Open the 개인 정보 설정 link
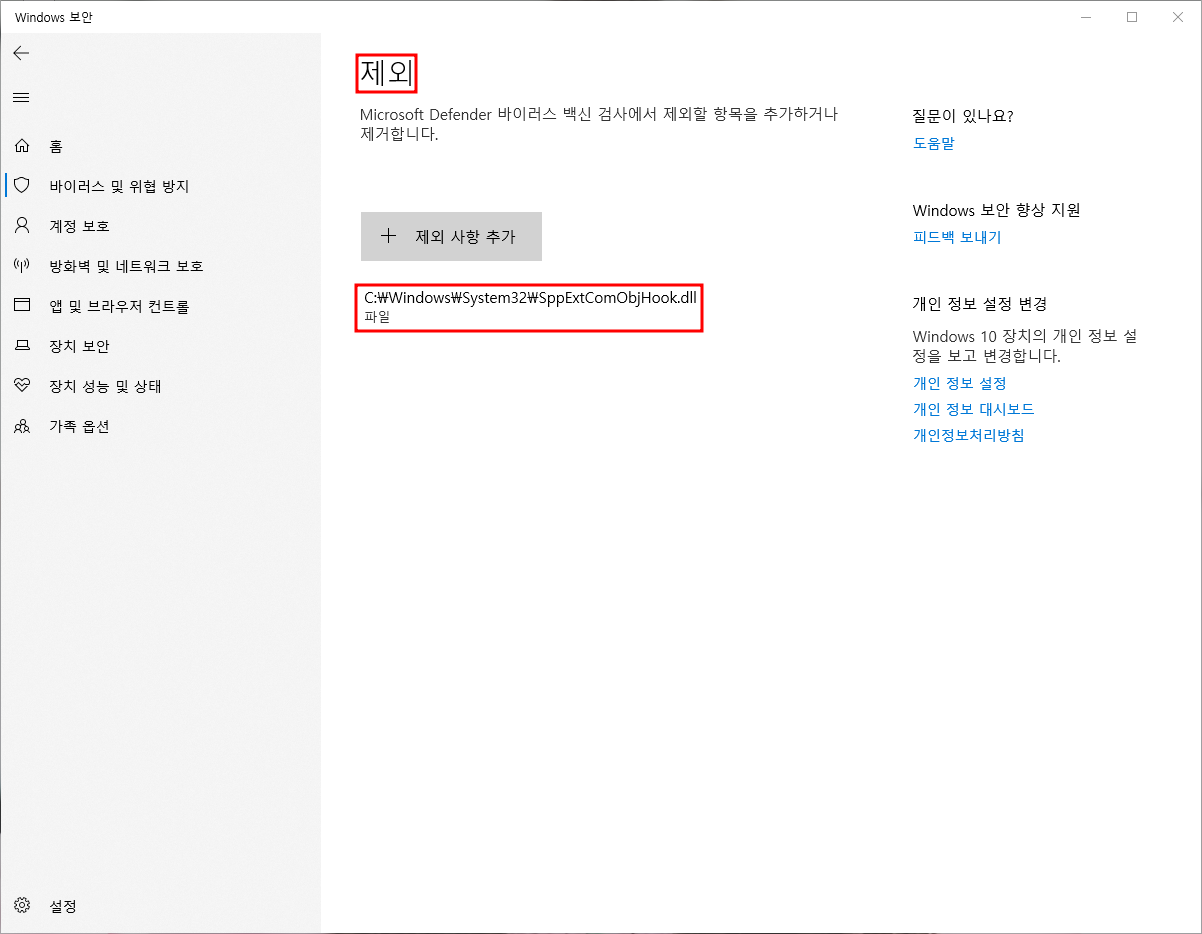 click(960, 383)
